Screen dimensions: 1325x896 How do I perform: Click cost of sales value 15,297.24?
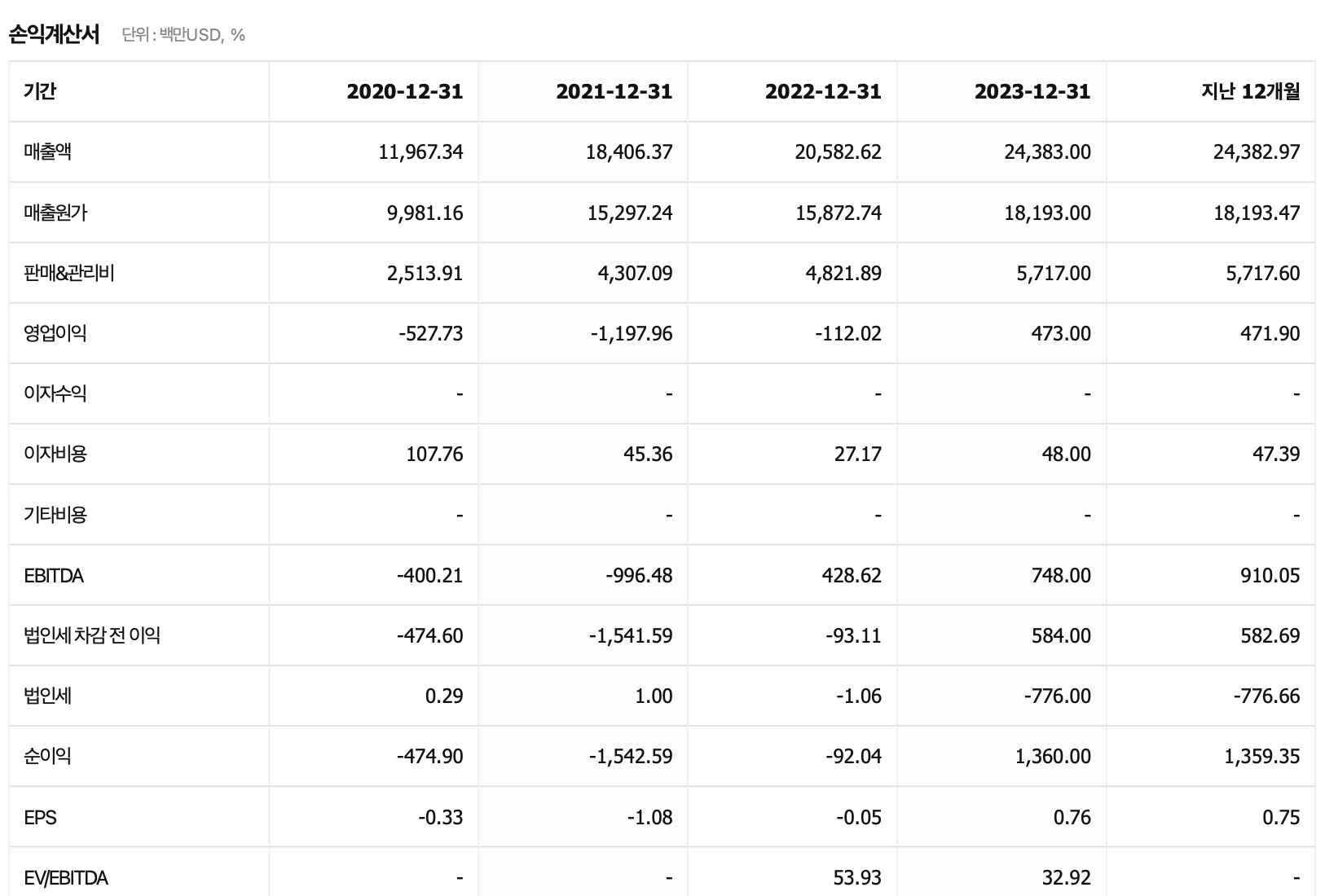tap(630, 213)
